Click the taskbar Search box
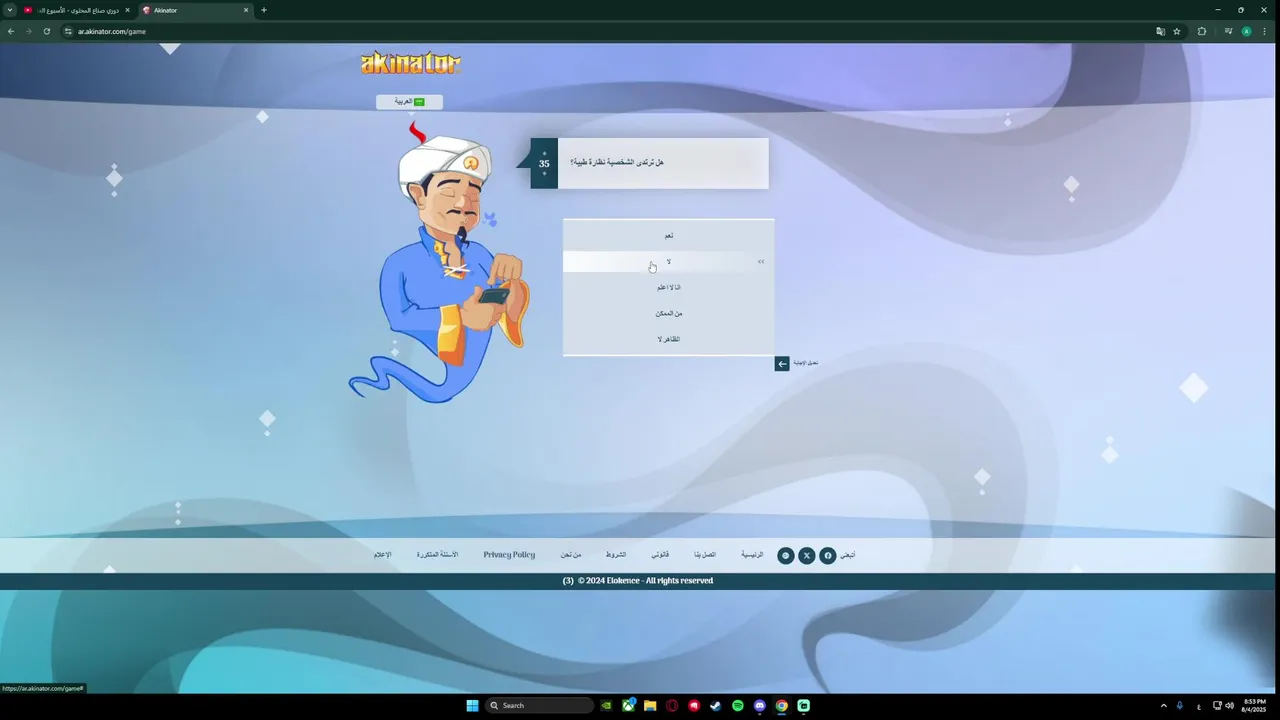 click(x=540, y=705)
